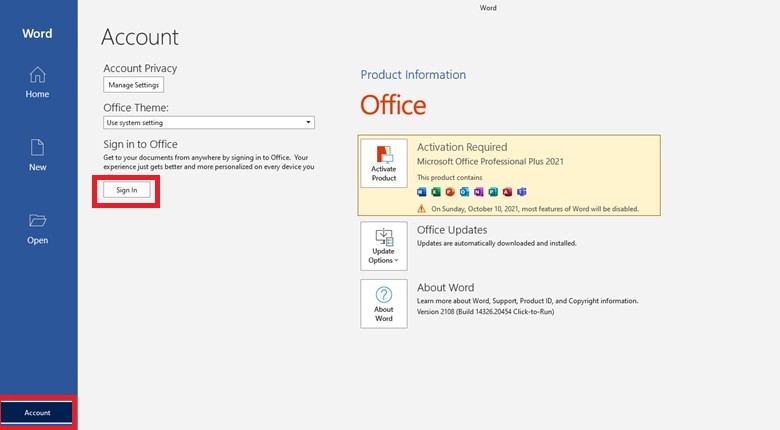
Task: Click the Version 2108 build text
Action: pyautogui.click(x=486, y=312)
